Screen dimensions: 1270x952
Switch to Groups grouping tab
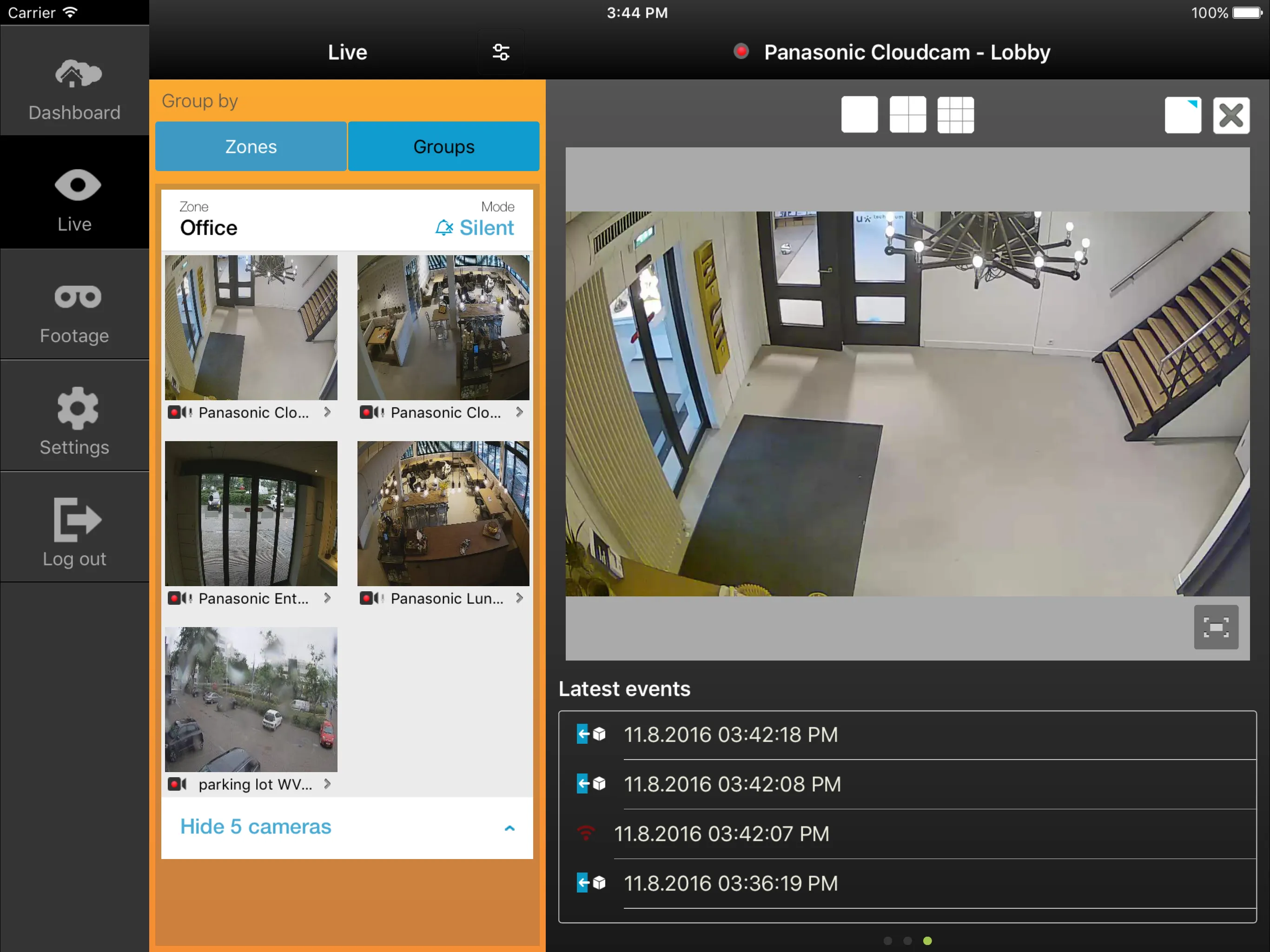click(444, 146)
